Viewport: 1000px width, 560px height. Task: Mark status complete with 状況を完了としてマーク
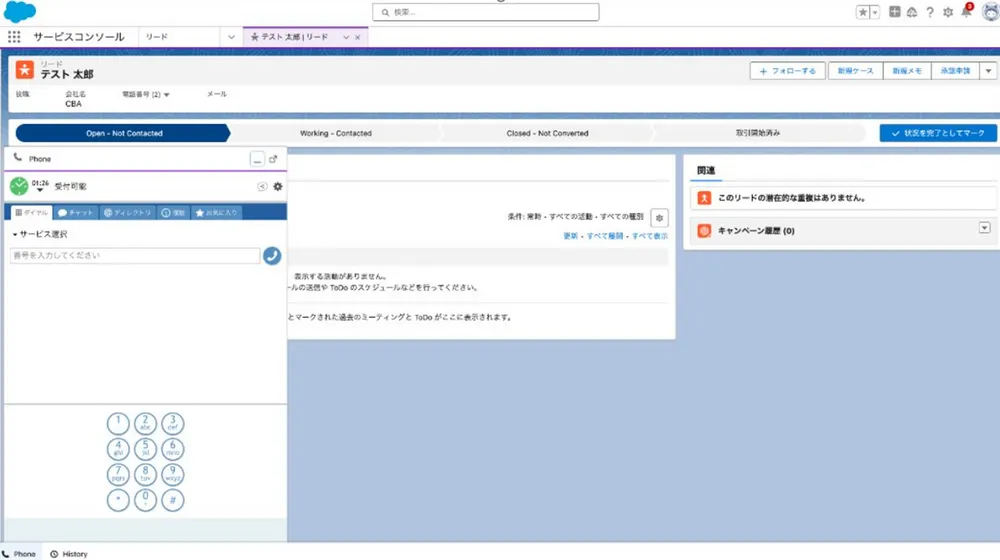938,133
